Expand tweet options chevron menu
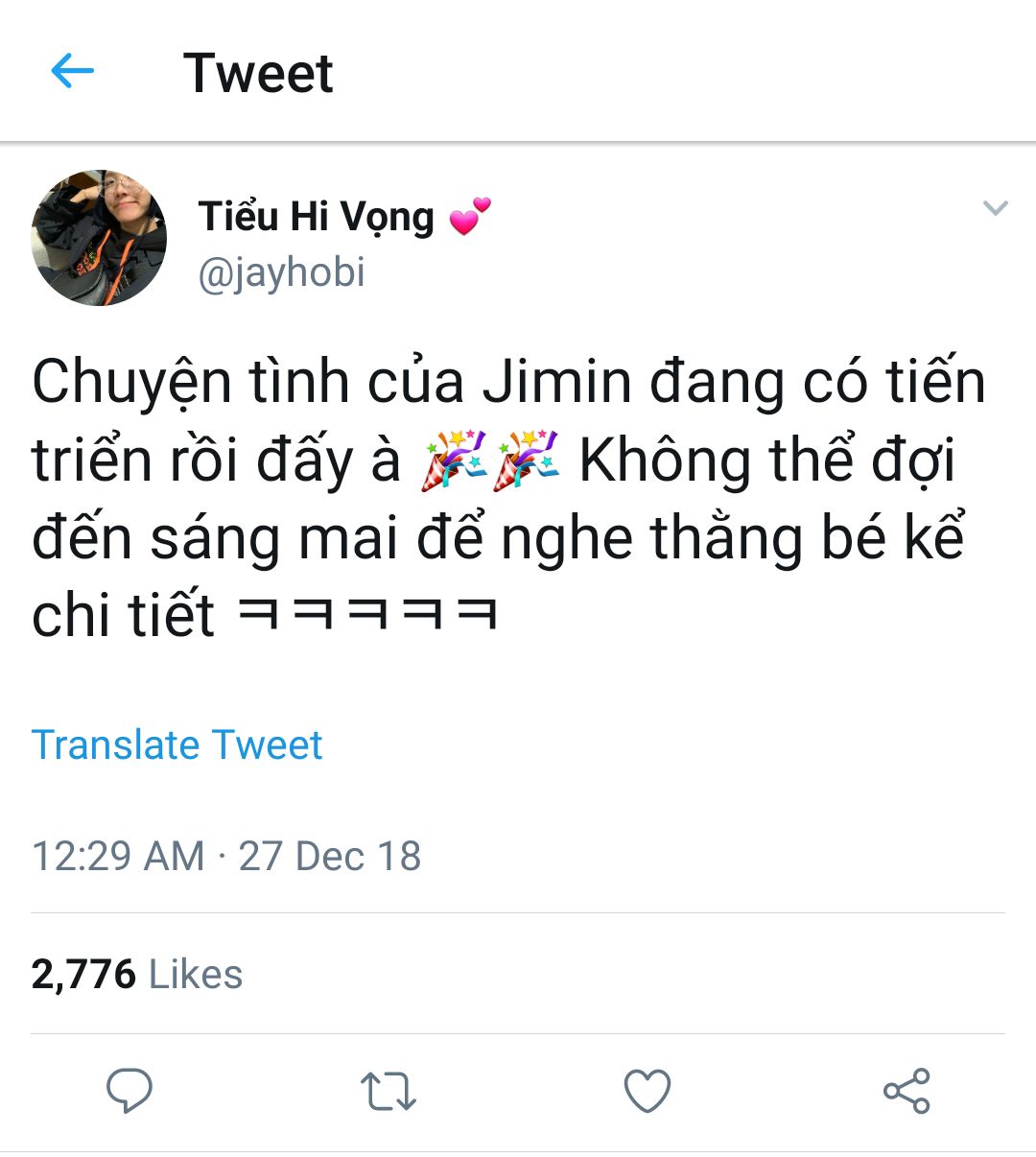This screenshot has width=1036, height=1157. (x=996, y=207)
